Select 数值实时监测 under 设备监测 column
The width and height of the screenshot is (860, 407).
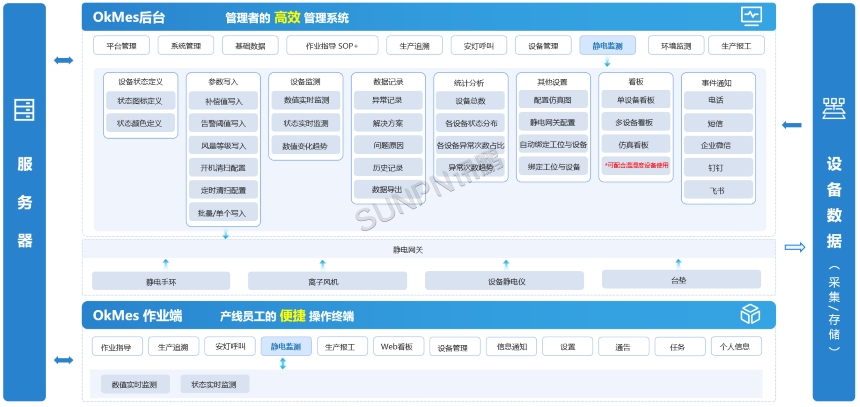305,100
